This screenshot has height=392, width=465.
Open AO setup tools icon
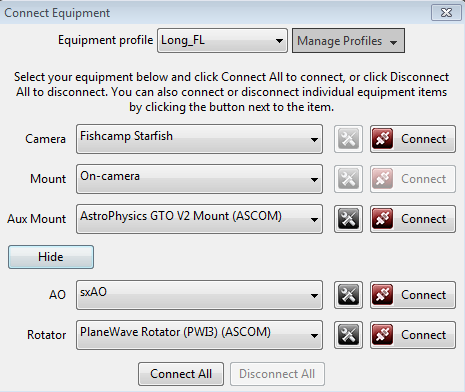coord(348,295)
